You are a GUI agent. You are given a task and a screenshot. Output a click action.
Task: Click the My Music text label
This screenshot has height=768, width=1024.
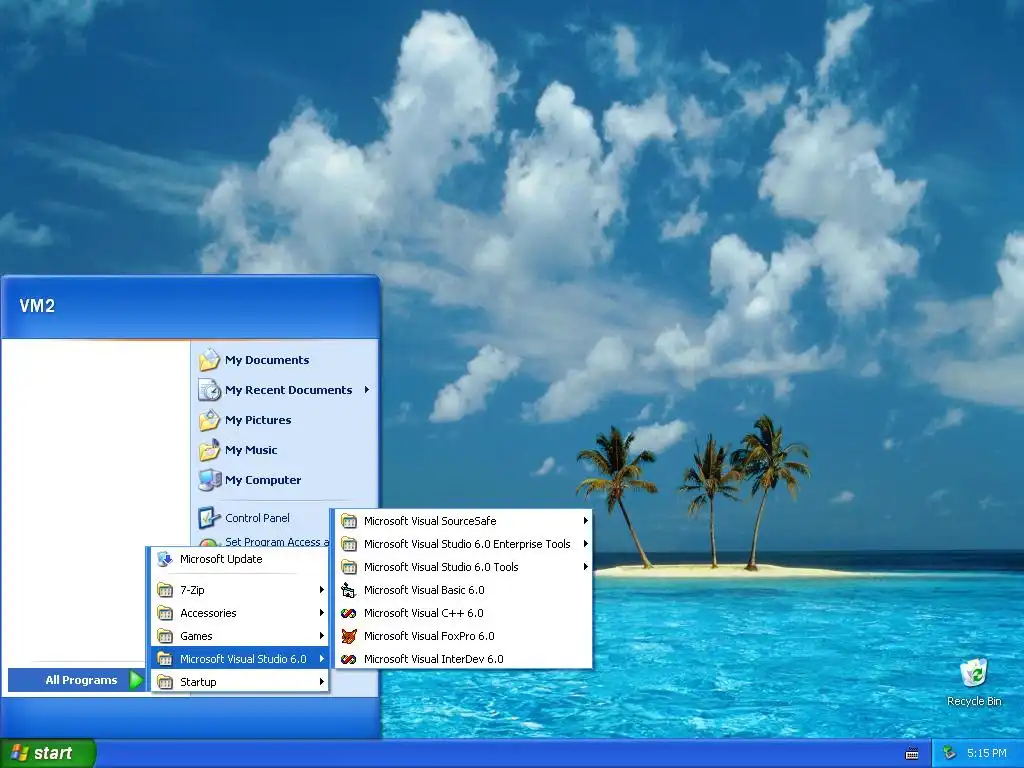[x=251, y=450]
